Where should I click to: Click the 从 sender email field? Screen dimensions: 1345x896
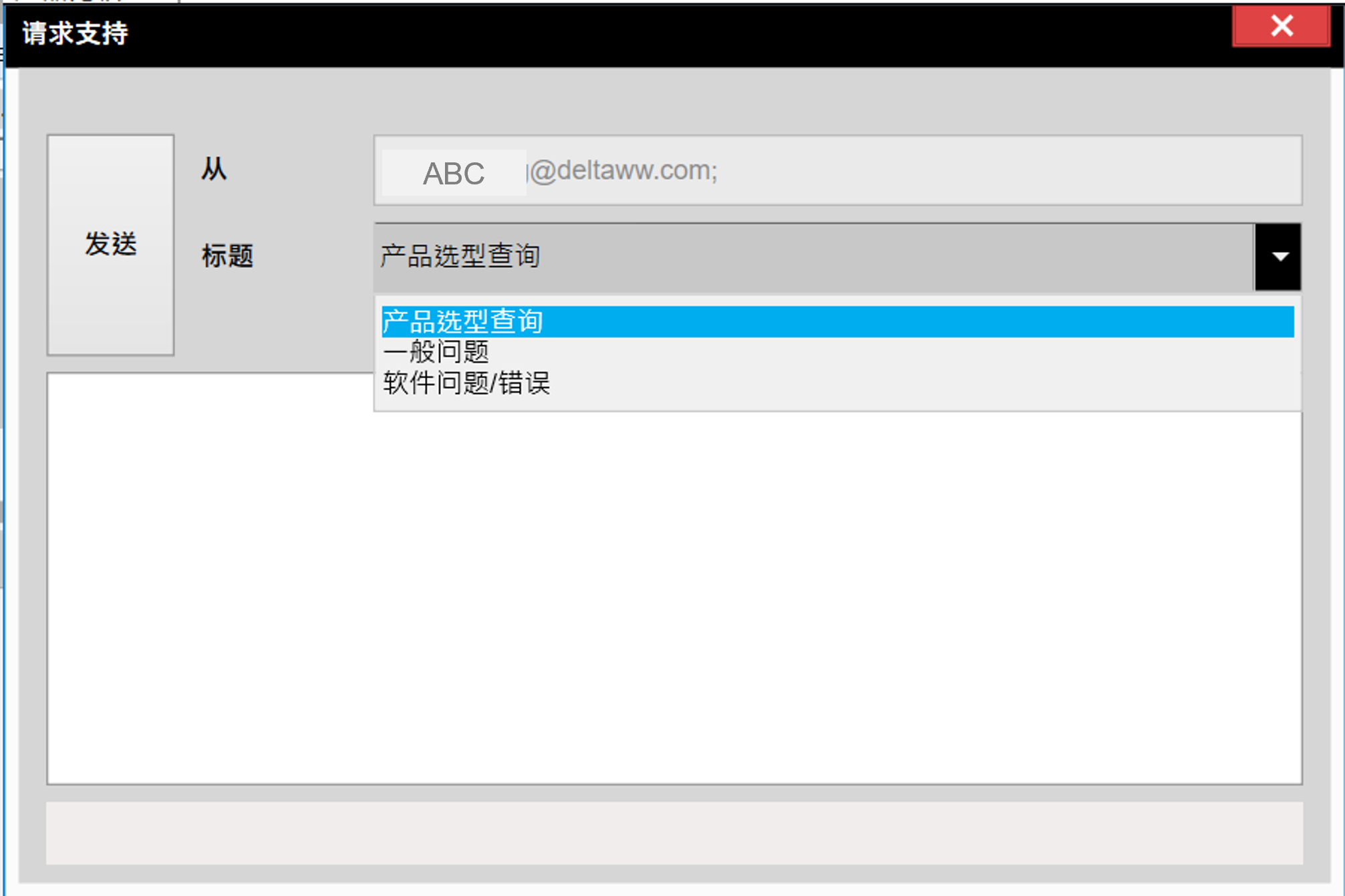(837, 170)
